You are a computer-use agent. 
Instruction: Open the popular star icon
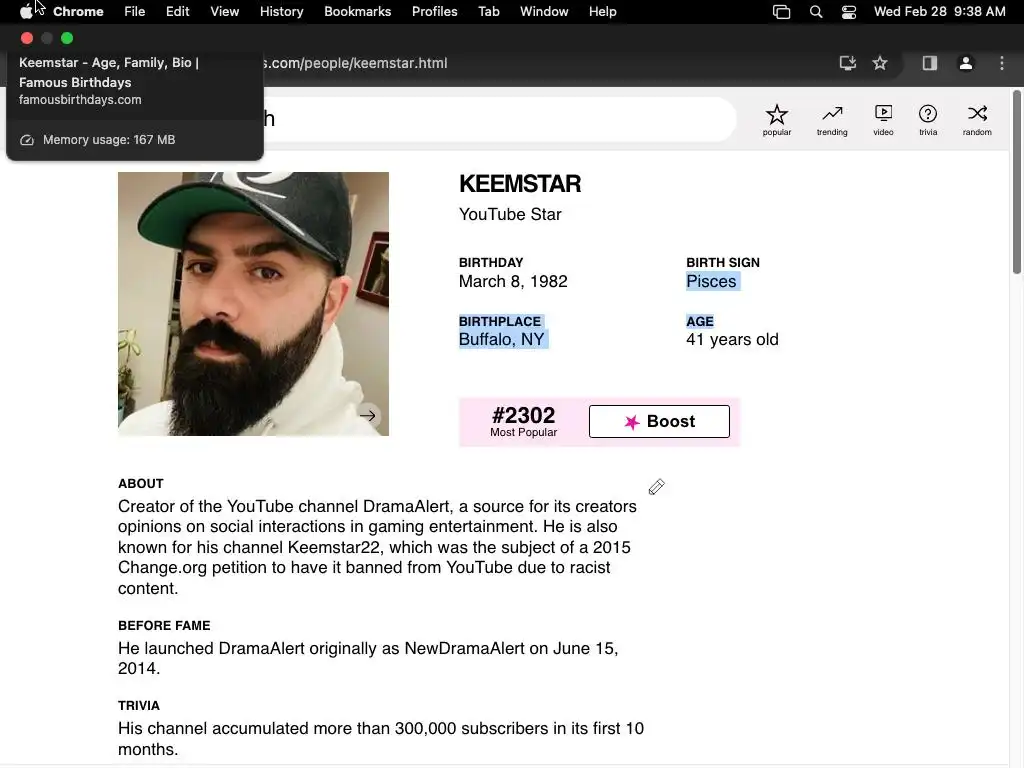(776, 120)
